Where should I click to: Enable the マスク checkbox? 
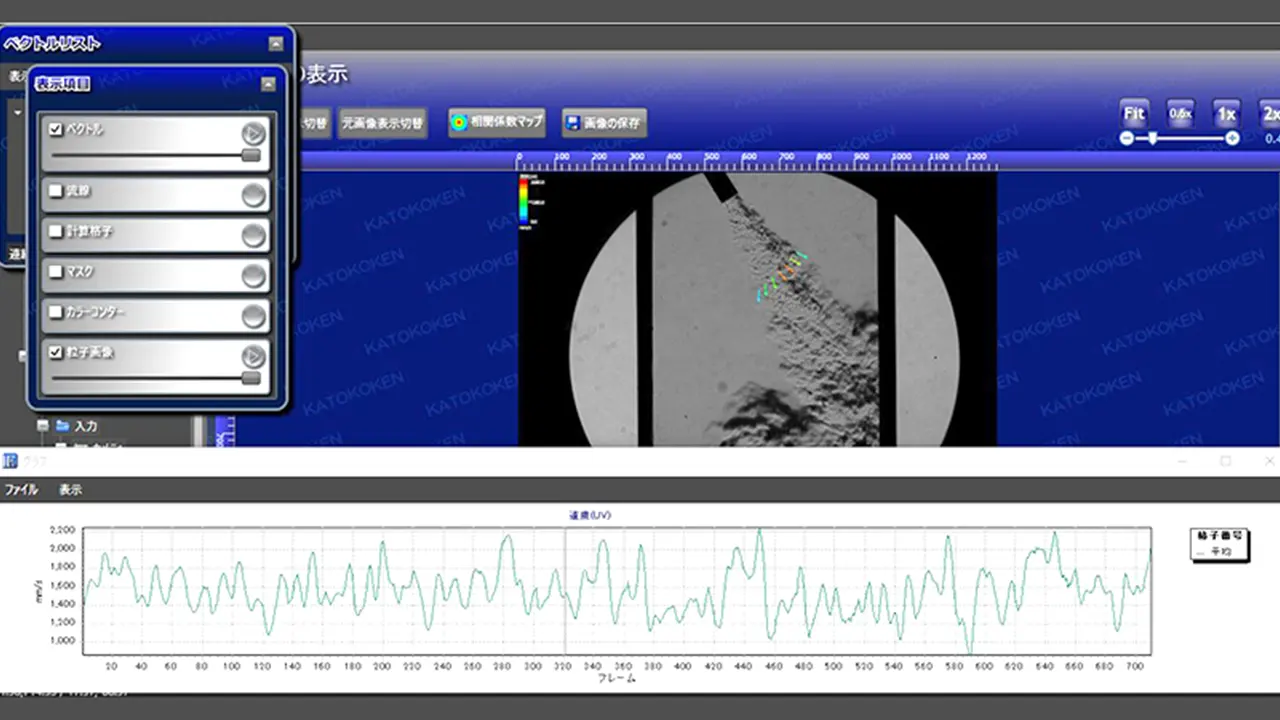[56, 271]
